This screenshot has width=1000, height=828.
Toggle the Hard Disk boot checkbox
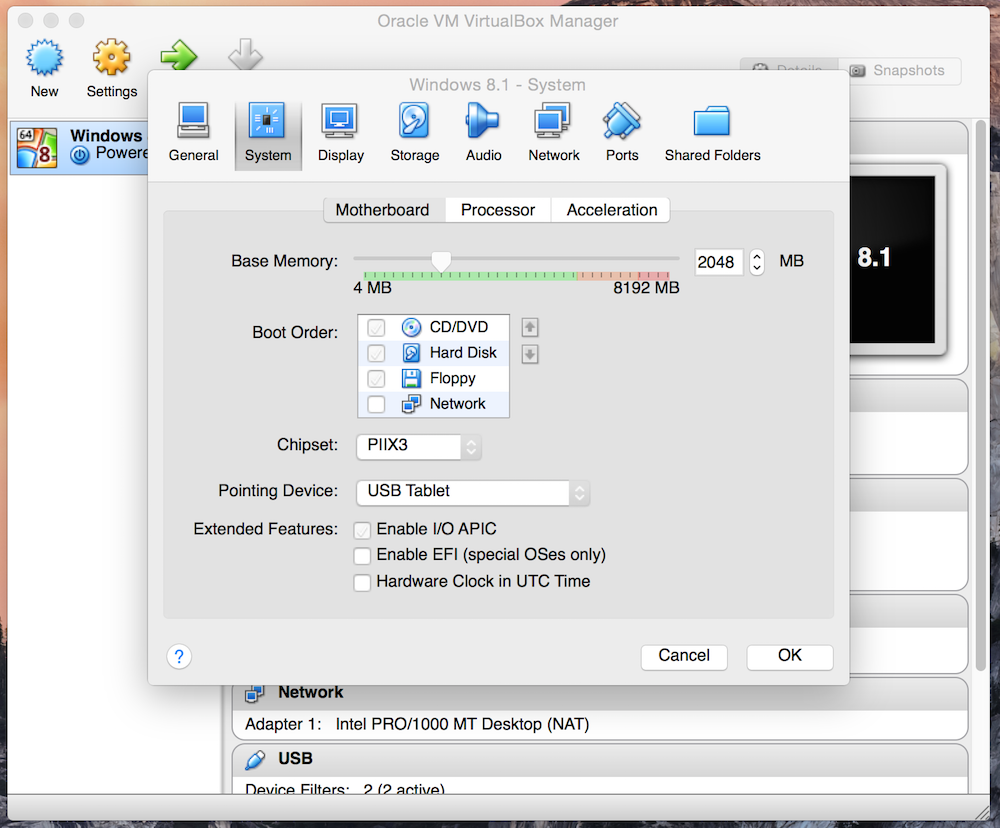376,353
